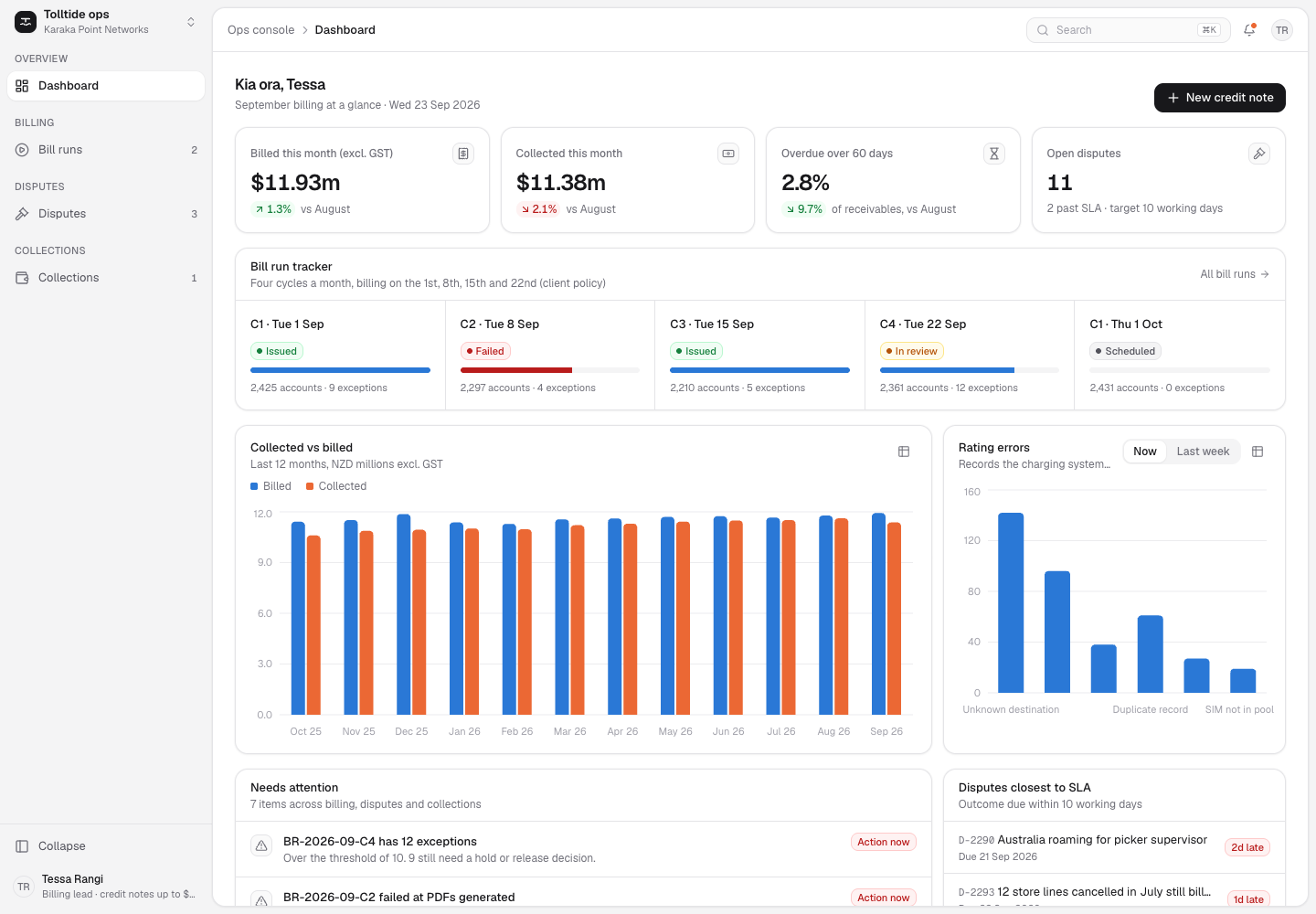Image resolution: width=1316 pixels, height=914 pixels.
Task: Click the Tolltide ops logo icon
Action: coord(26,22)
